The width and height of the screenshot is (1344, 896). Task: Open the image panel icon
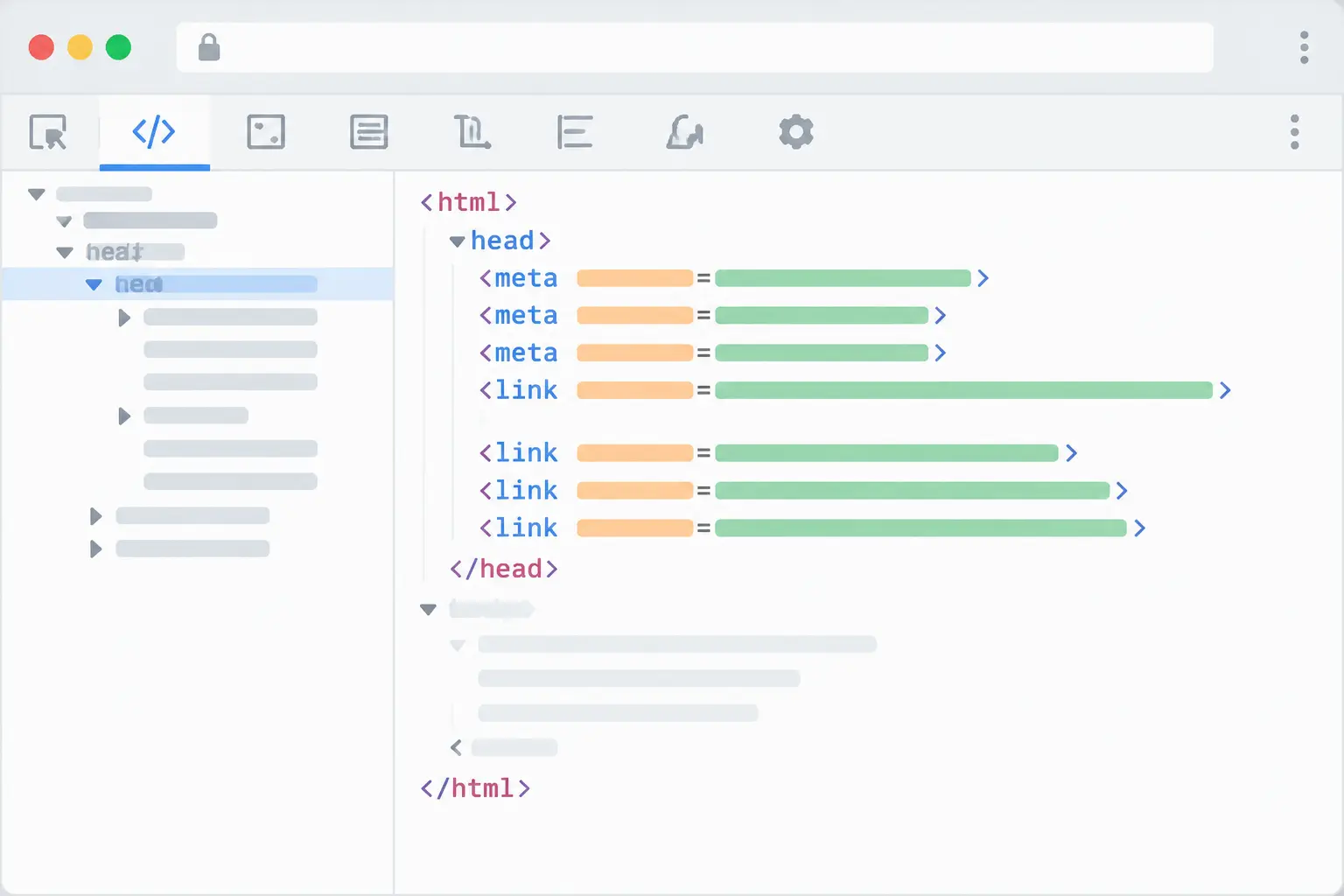click(x=266, y=132)
